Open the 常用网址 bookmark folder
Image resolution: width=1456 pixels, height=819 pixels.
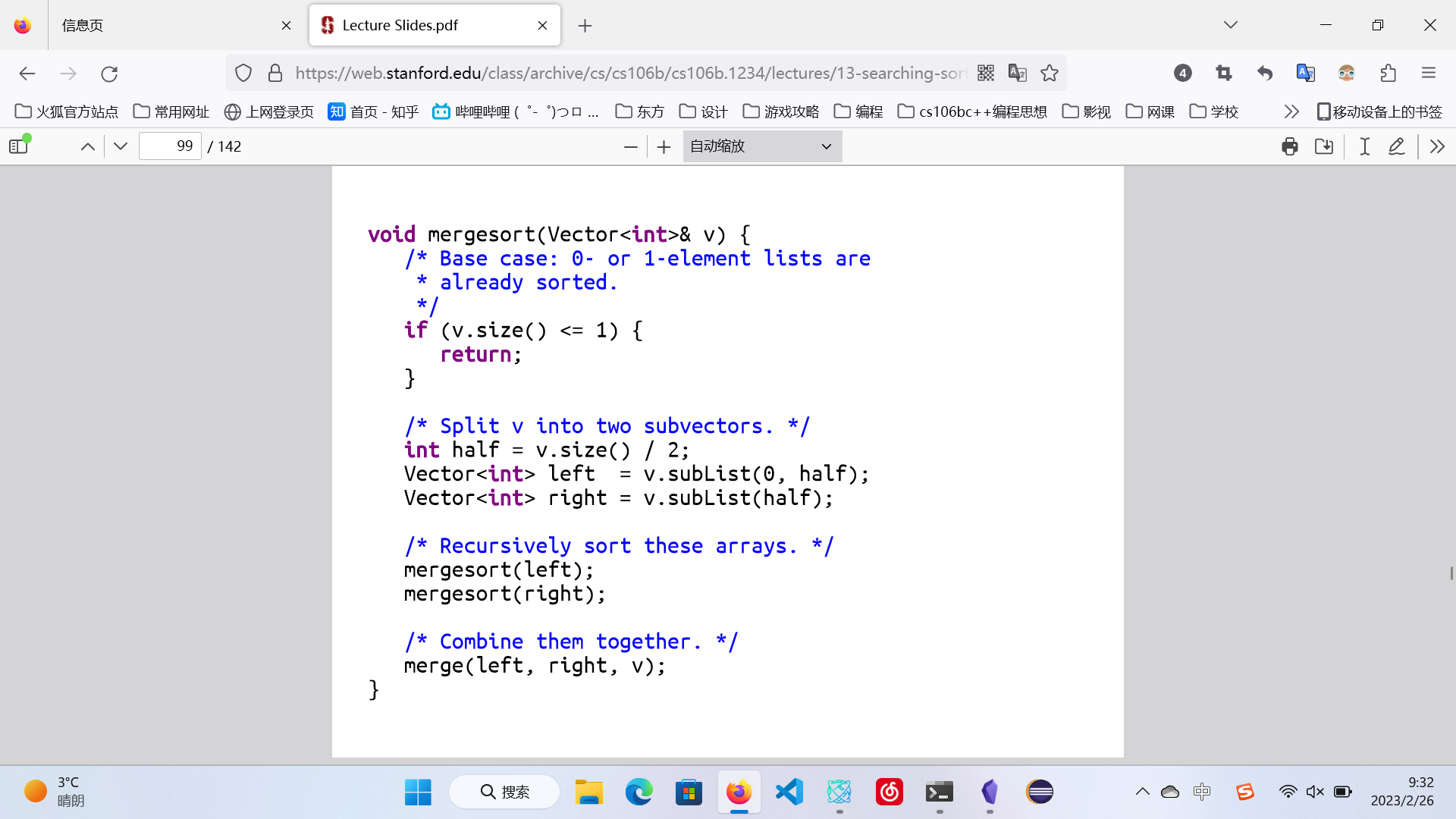coord(171,111)
